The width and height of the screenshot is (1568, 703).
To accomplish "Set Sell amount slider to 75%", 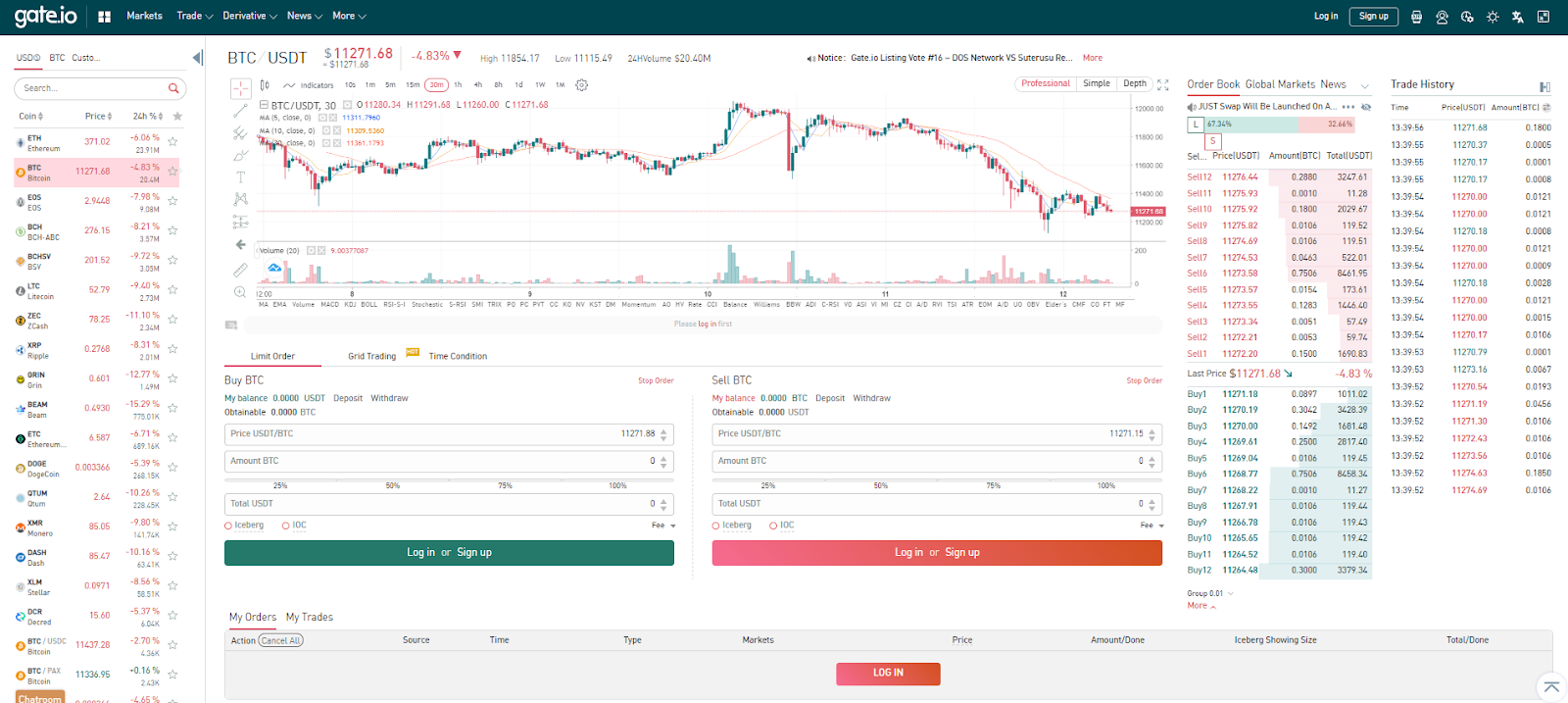I will (993, 485).
